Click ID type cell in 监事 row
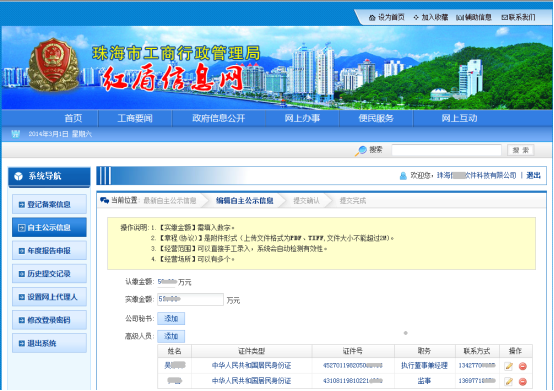 [251, 381]
